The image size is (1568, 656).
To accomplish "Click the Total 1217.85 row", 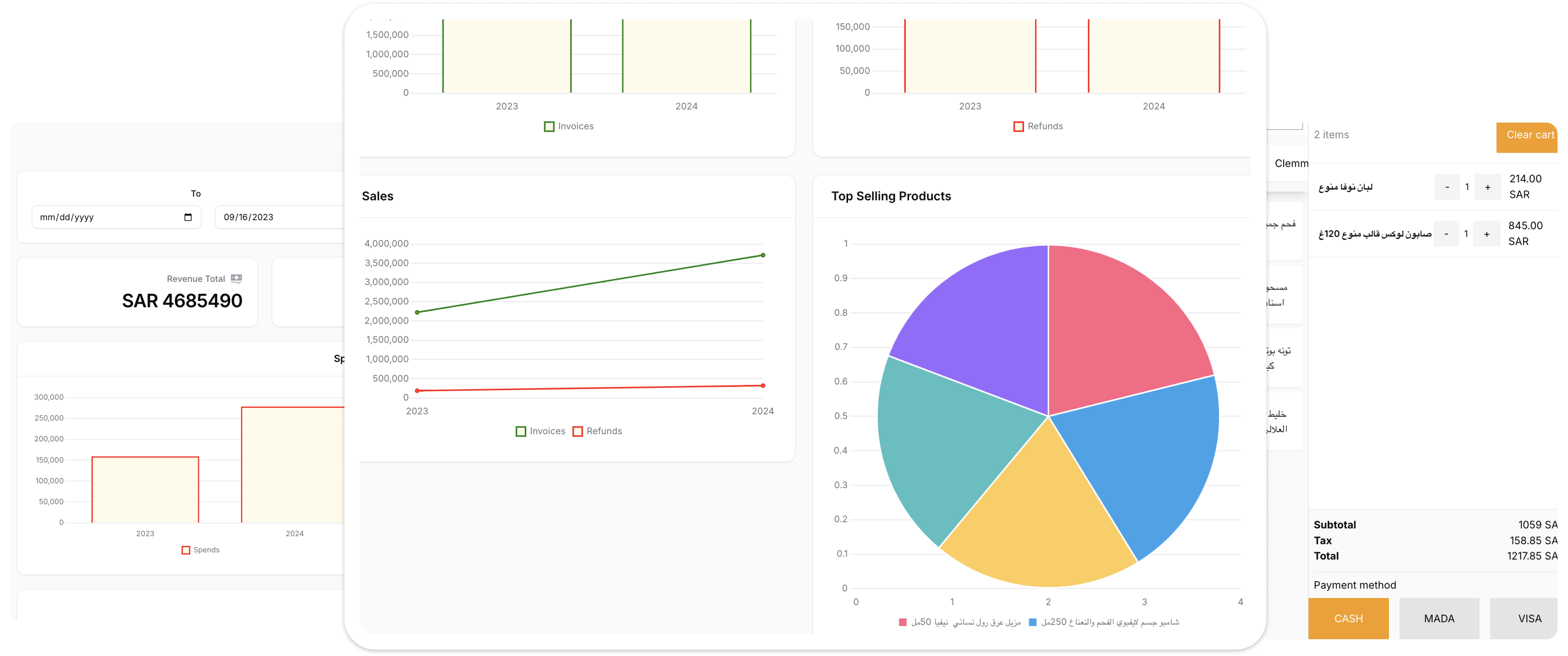I will click(1435, 556).
